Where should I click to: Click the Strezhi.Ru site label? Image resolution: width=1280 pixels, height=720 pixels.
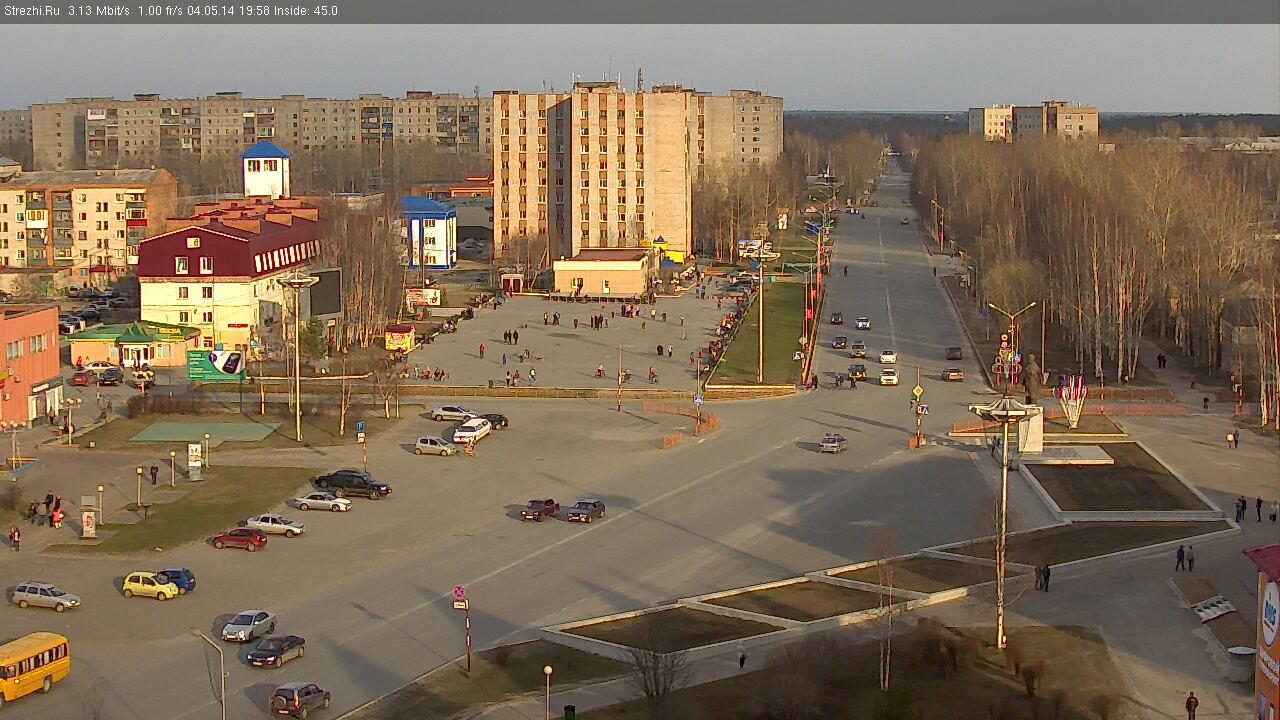31,11
